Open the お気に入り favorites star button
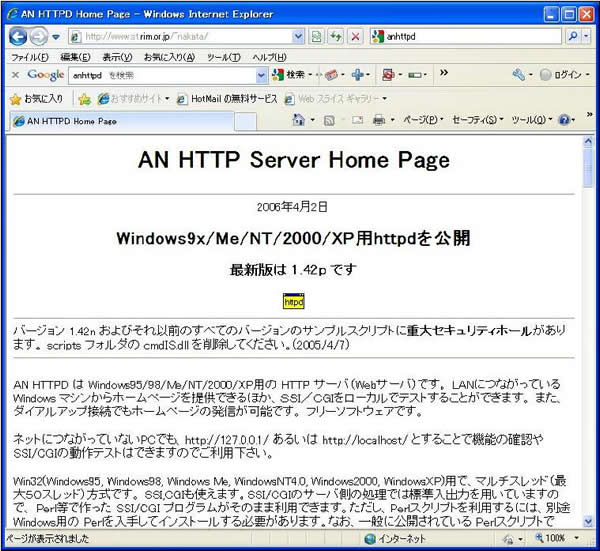 point(37,99)
